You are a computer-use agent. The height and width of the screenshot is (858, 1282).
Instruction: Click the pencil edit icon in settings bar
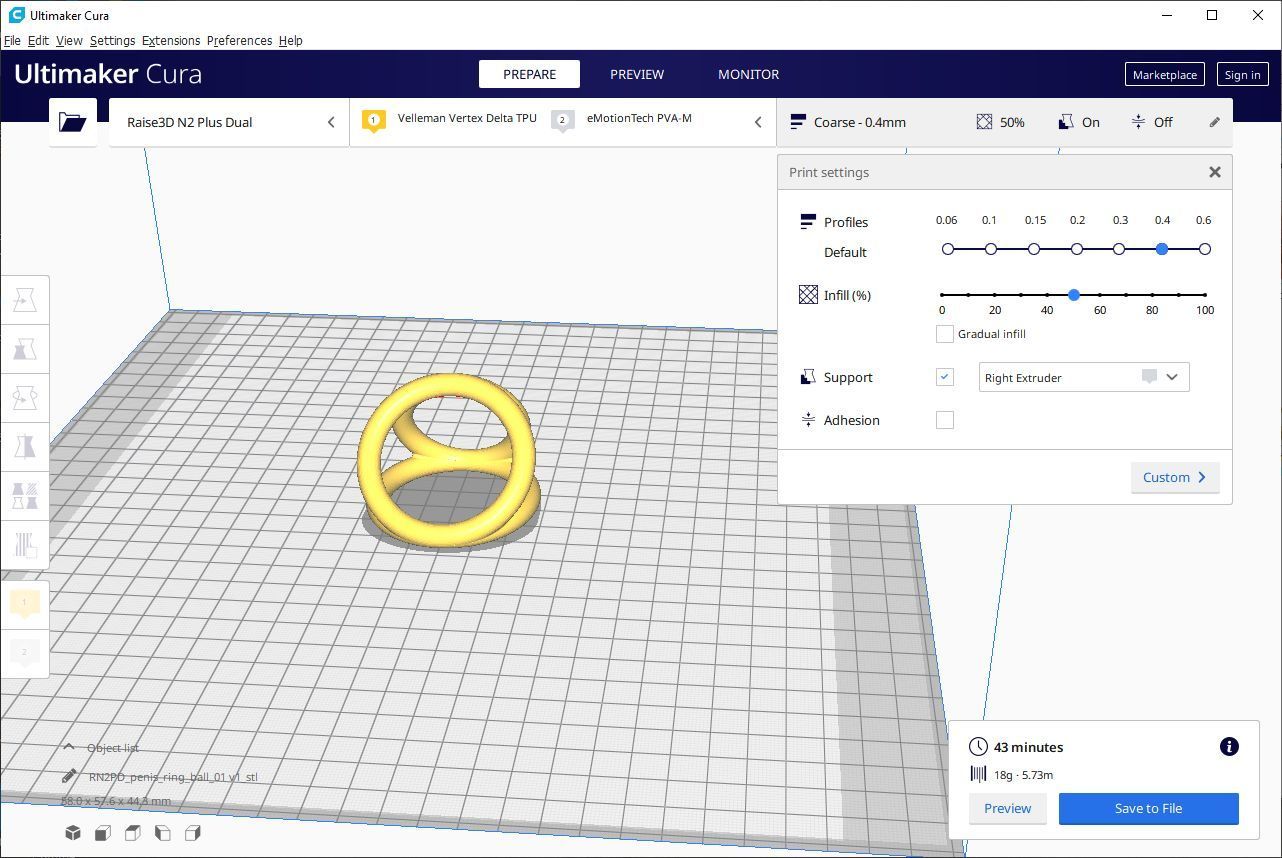(1214, 122)
